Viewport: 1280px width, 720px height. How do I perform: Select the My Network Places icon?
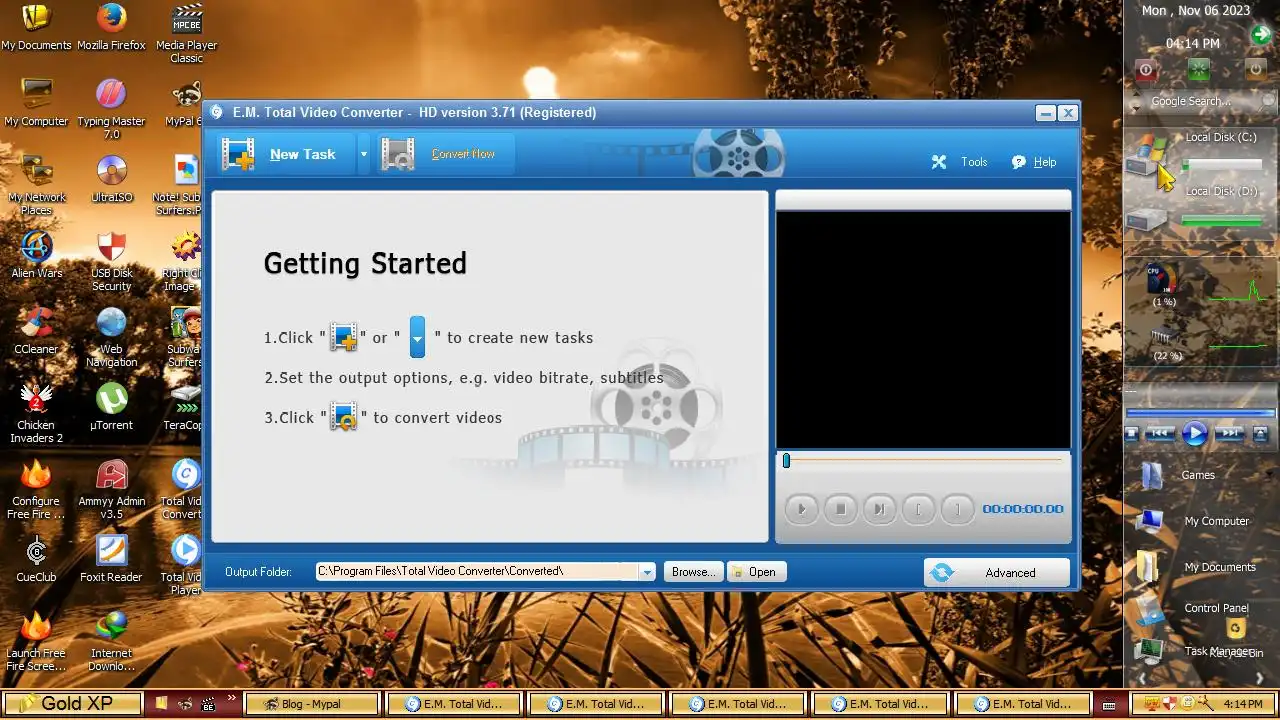[x=36, y=185]
